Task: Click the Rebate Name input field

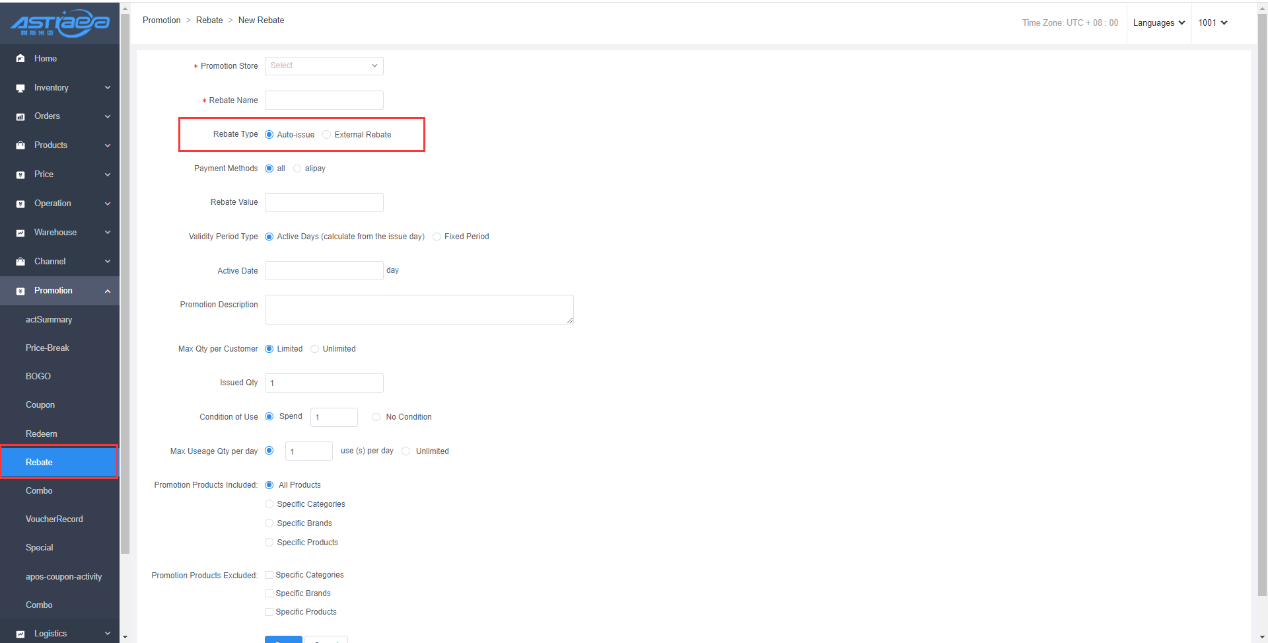Action: pyautogui.click(x=324, y=100)
